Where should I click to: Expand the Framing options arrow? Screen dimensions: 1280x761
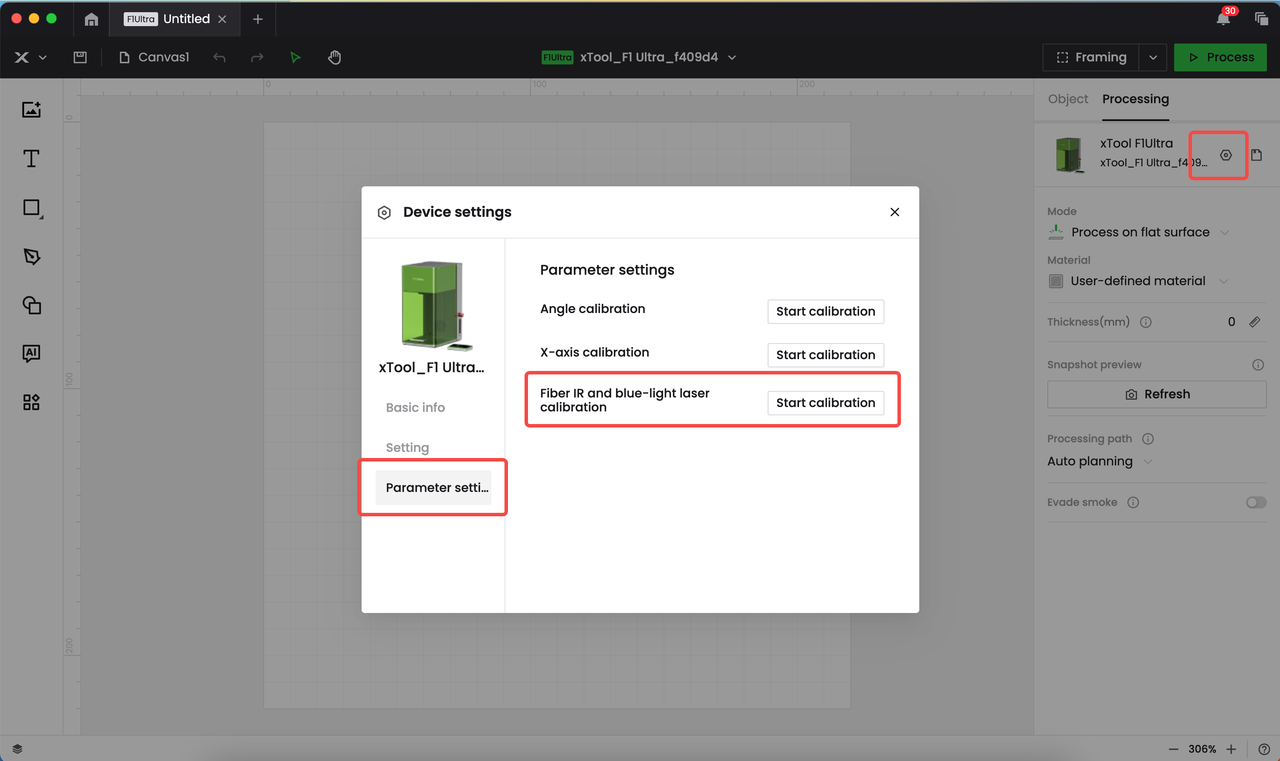click(x=1153, y=57)
